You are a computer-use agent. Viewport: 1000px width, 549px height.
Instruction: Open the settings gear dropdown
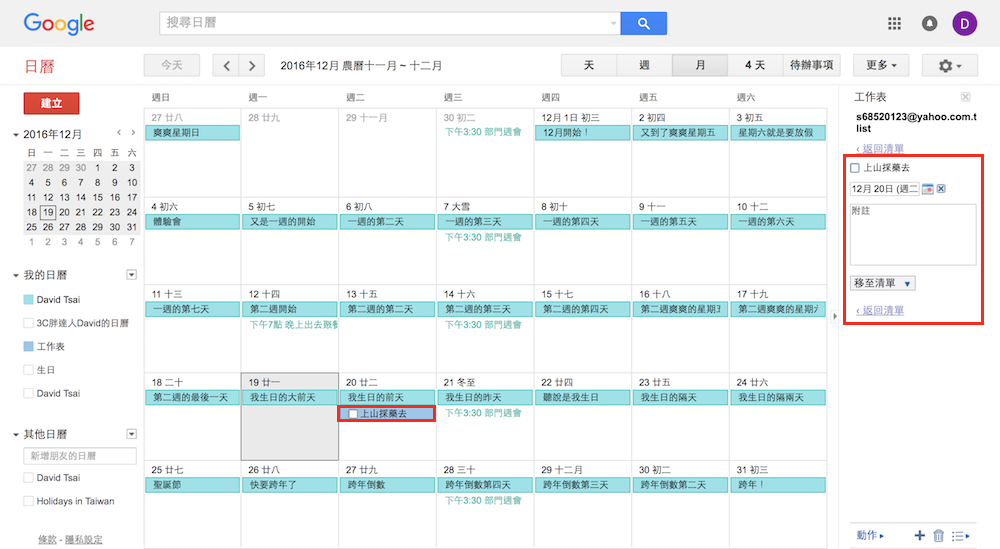coord(949,65)
